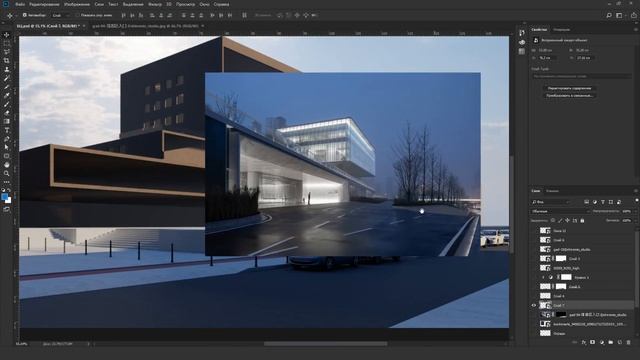The height and width of the screenshot is (360, 640).
Task: Select the Eraser tool
Action: coord(7,113)
